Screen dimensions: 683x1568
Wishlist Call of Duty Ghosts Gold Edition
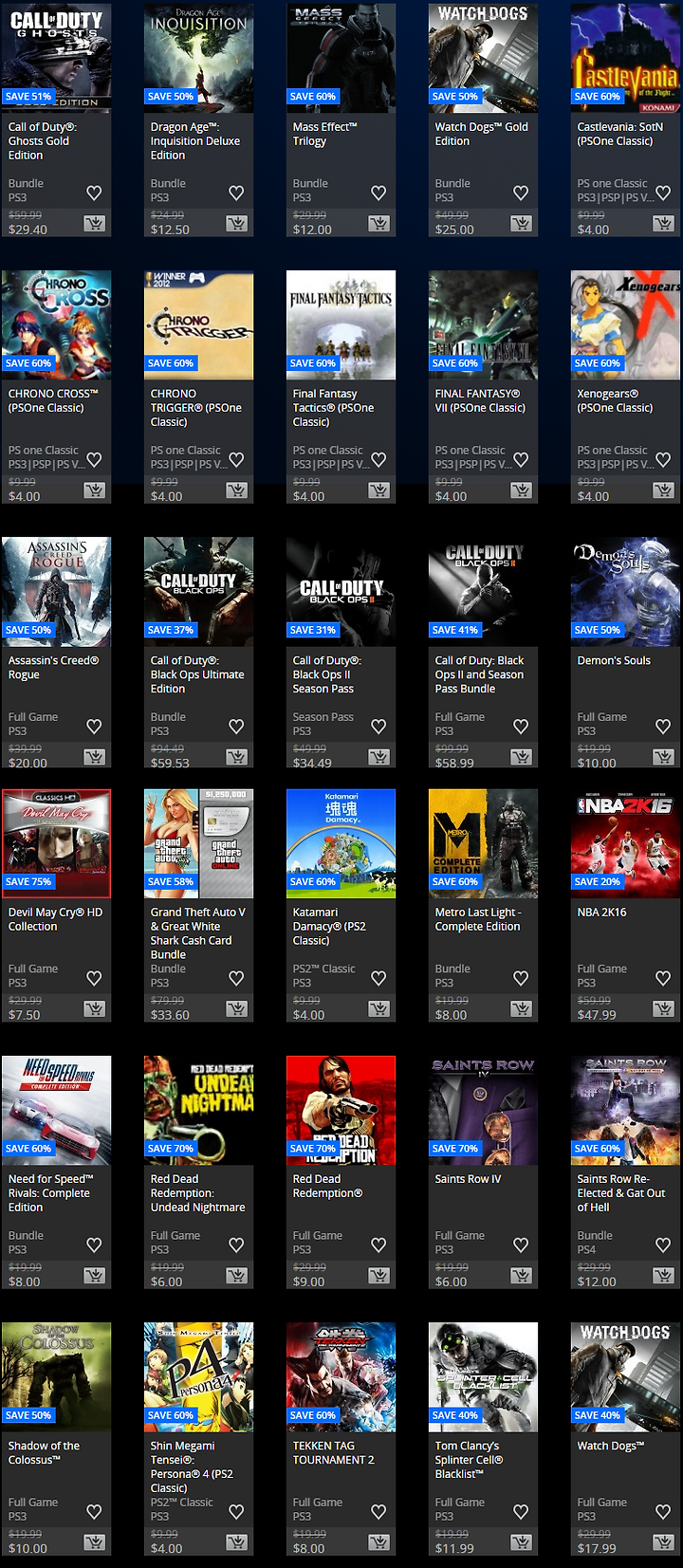(94, 193)
